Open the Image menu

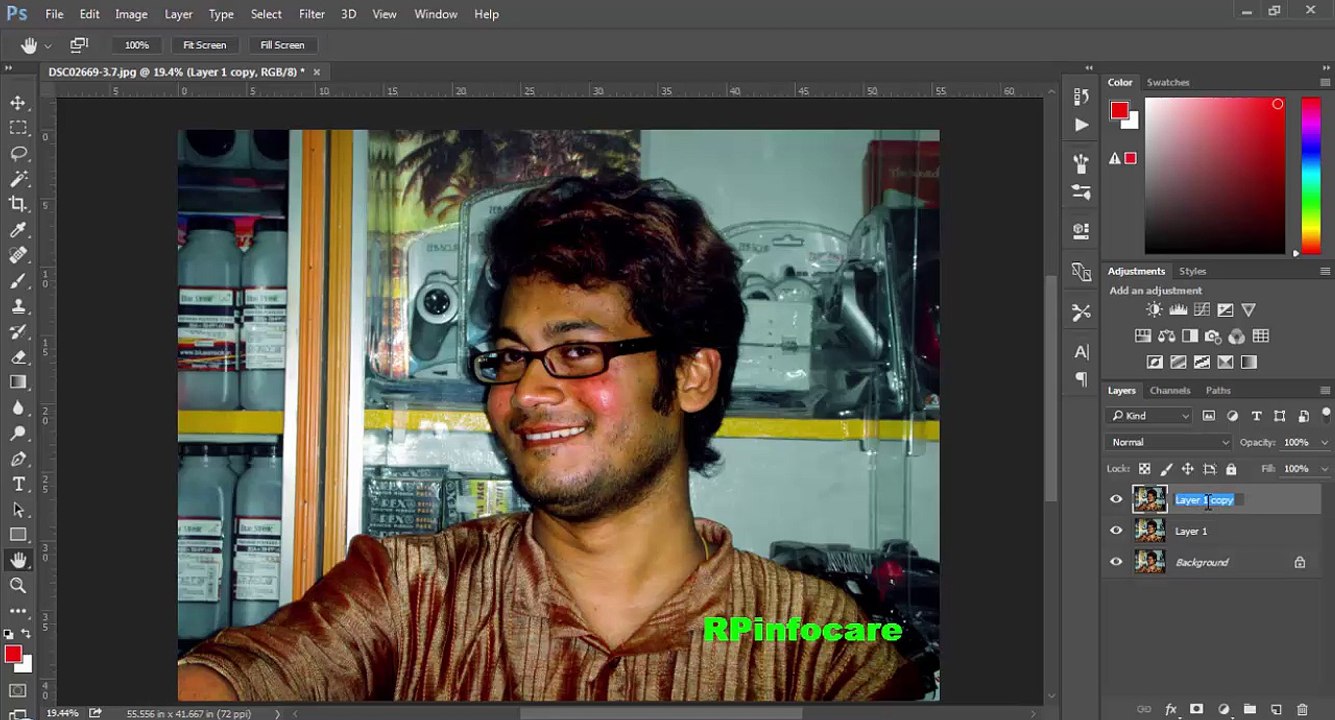(x=131, y=14)
